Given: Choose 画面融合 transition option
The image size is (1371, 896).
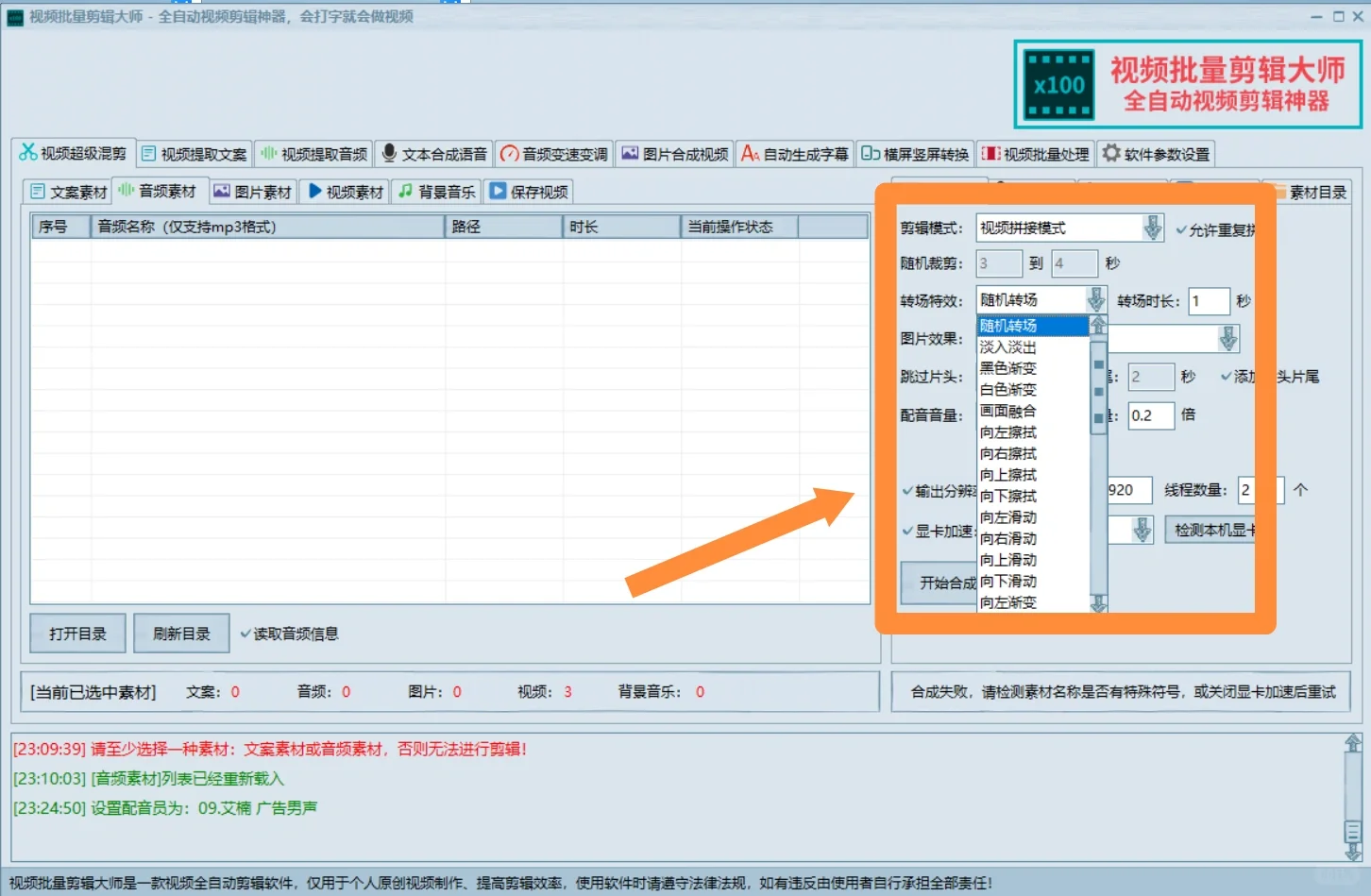Looking at the screenshot, I should point(1033,411).
